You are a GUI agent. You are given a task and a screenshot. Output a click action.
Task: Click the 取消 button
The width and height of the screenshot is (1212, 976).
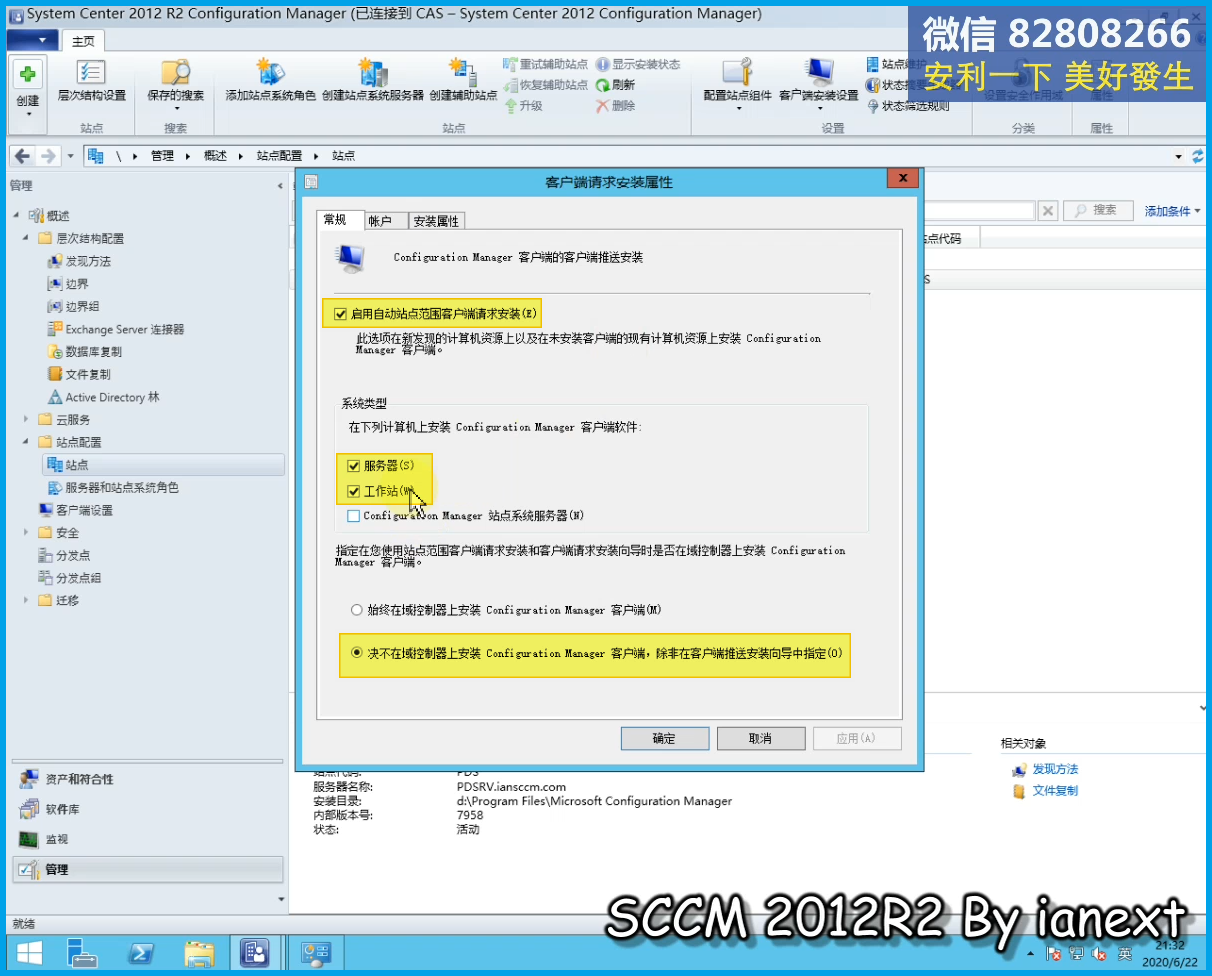pyautogui.click(x=760, y=738)
